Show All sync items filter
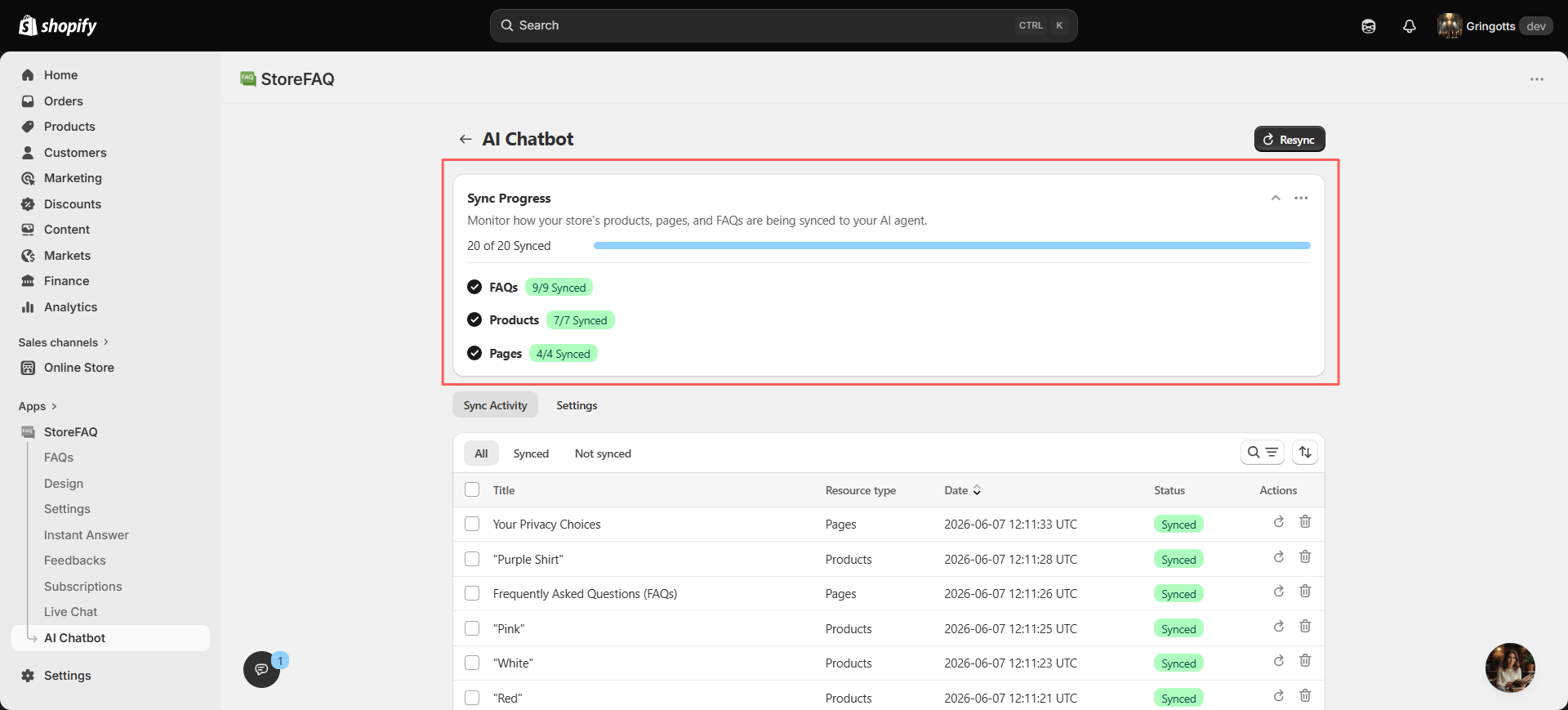The height and width of the screenshot is (710, 1568). point(481,453)
